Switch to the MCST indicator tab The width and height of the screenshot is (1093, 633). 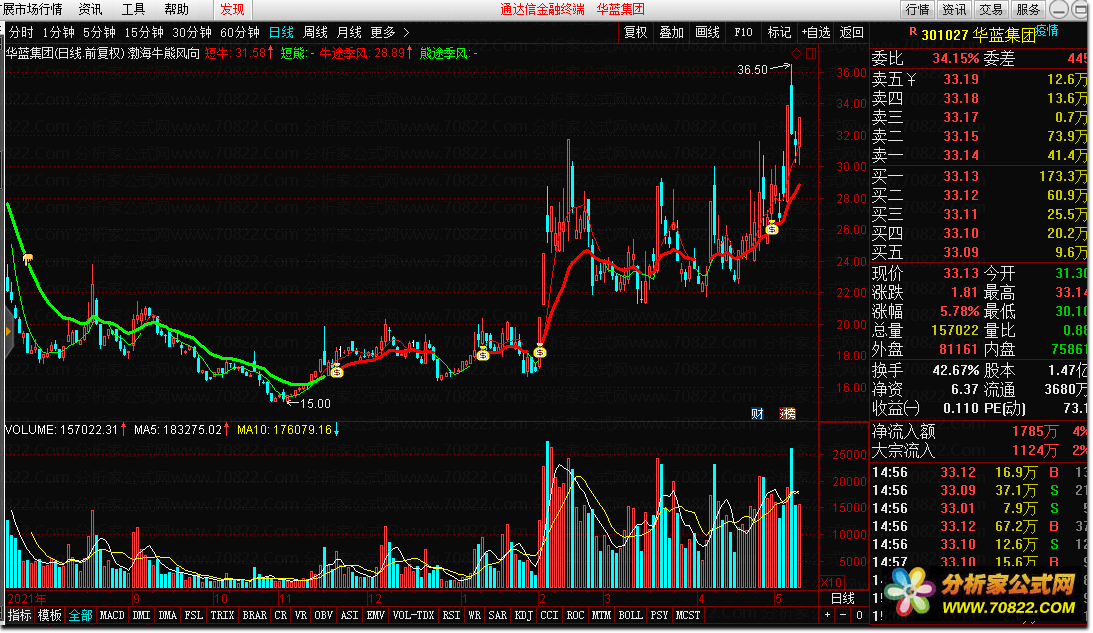(x=687, y=615)
